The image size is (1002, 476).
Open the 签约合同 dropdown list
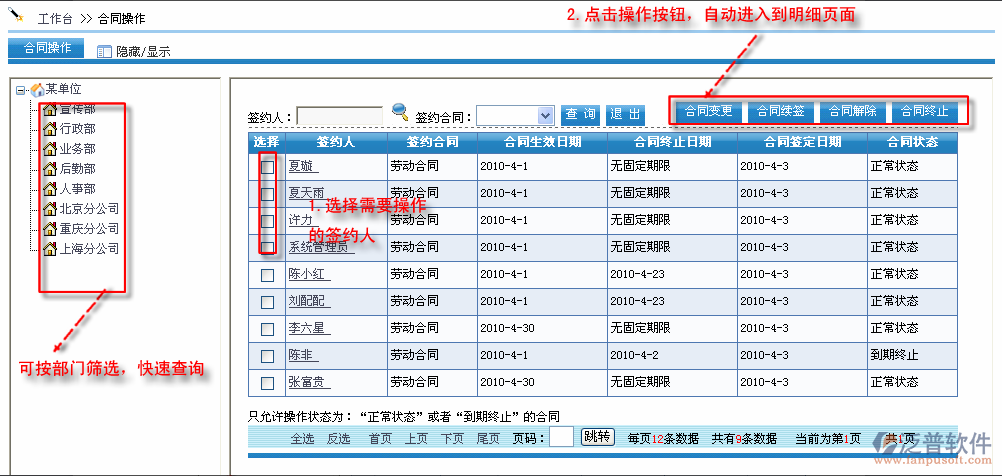545,115
